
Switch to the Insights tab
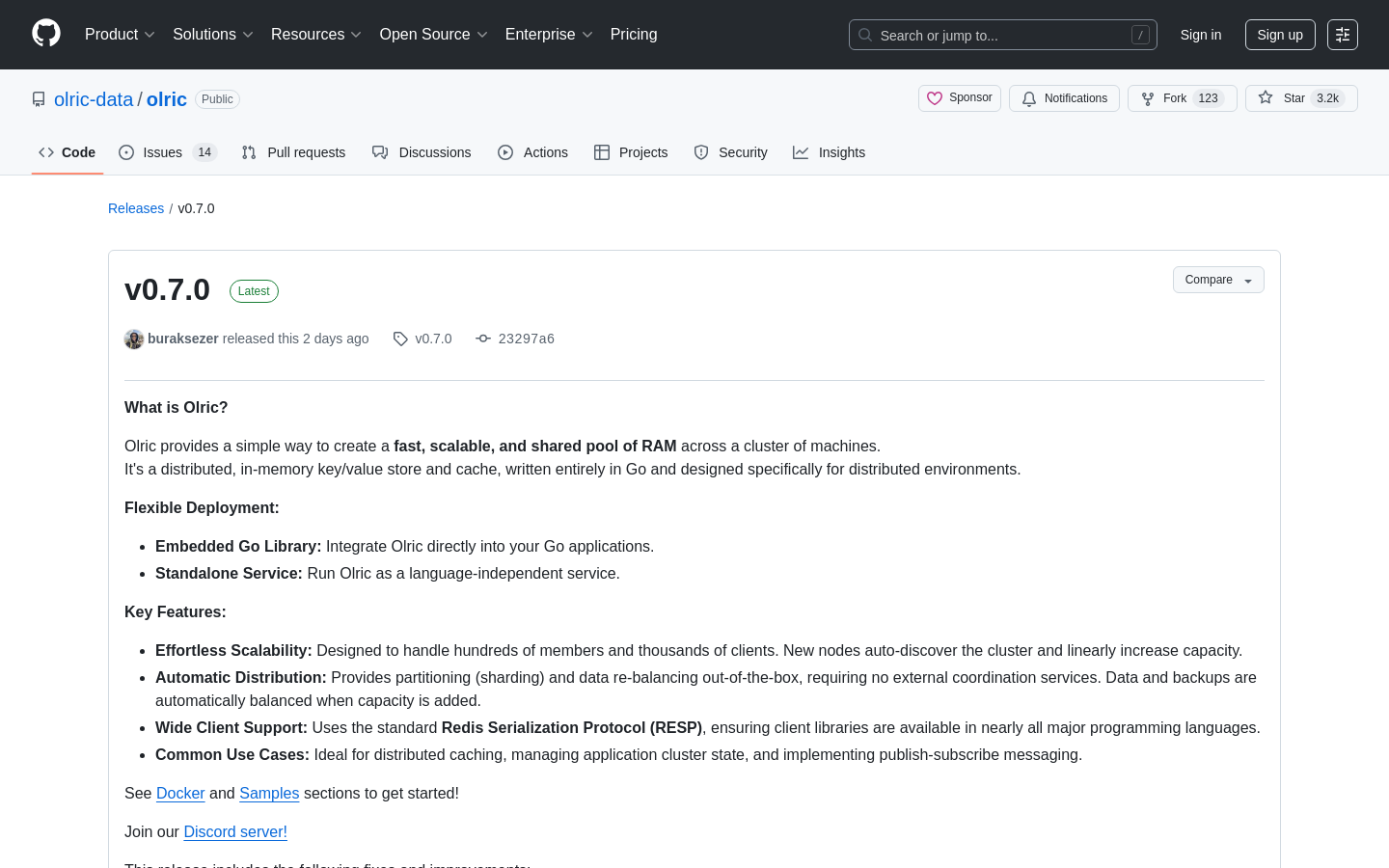[829, 152]
